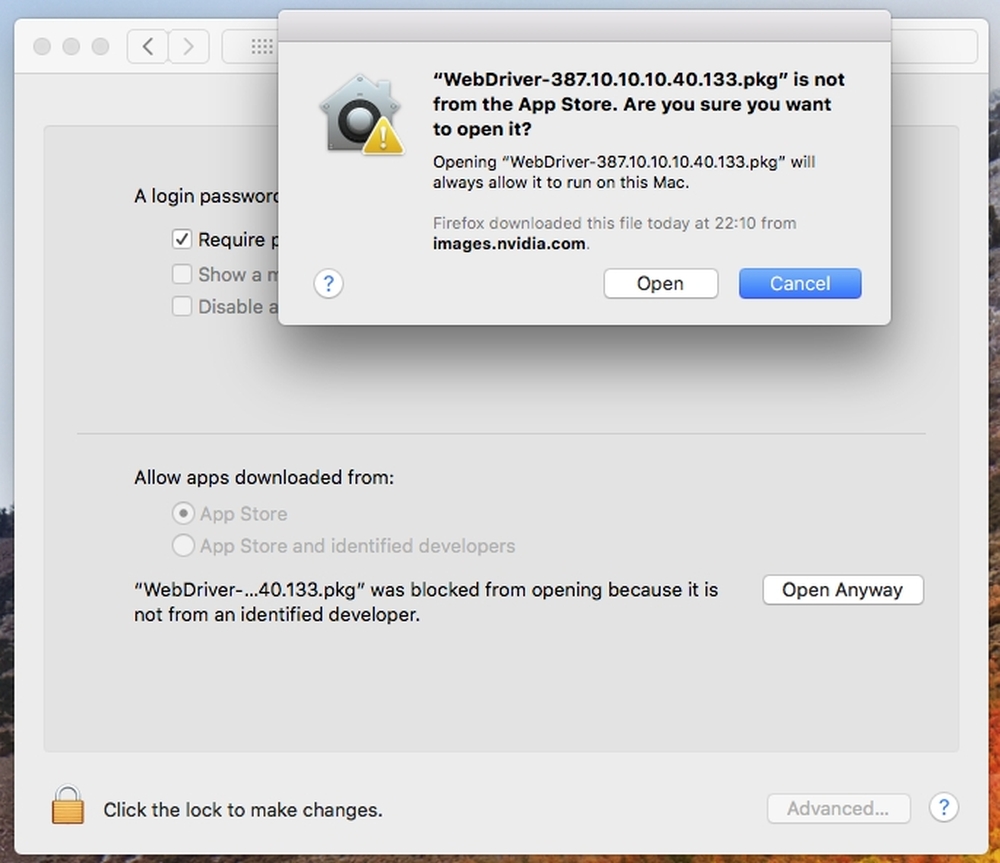Minimize the System Preferences window
The width and height of the screenshot is (1000, 863).
click(71, 46)
